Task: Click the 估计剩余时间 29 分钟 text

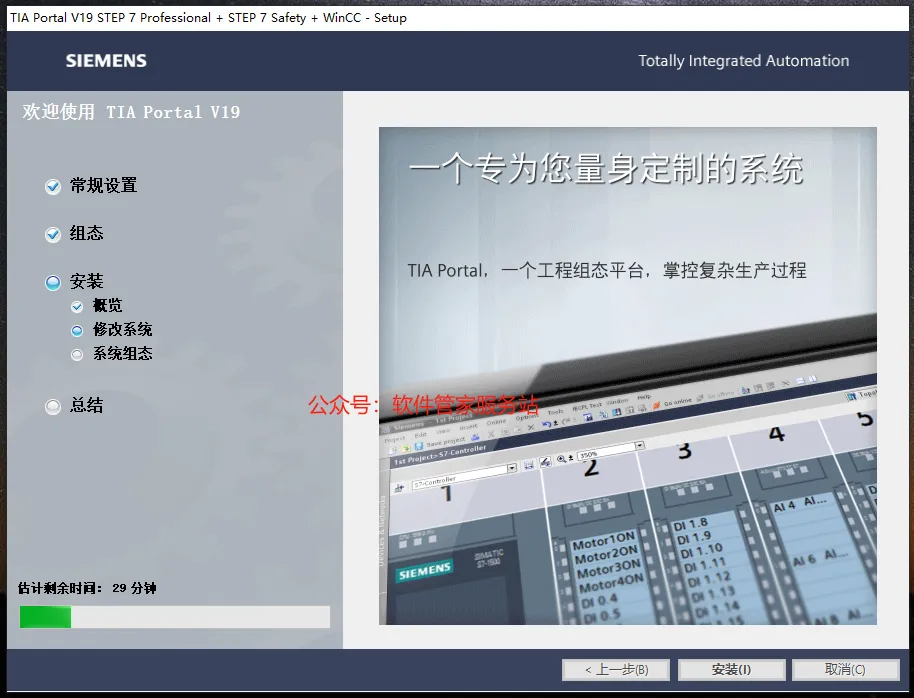Action: [x=87, y=588]
